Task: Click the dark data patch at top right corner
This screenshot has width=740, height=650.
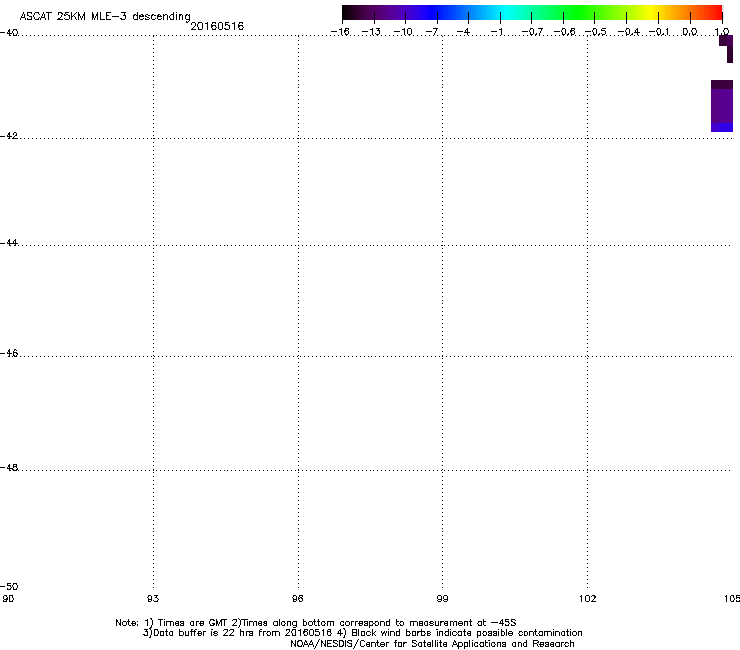Action: click(727, 48)
